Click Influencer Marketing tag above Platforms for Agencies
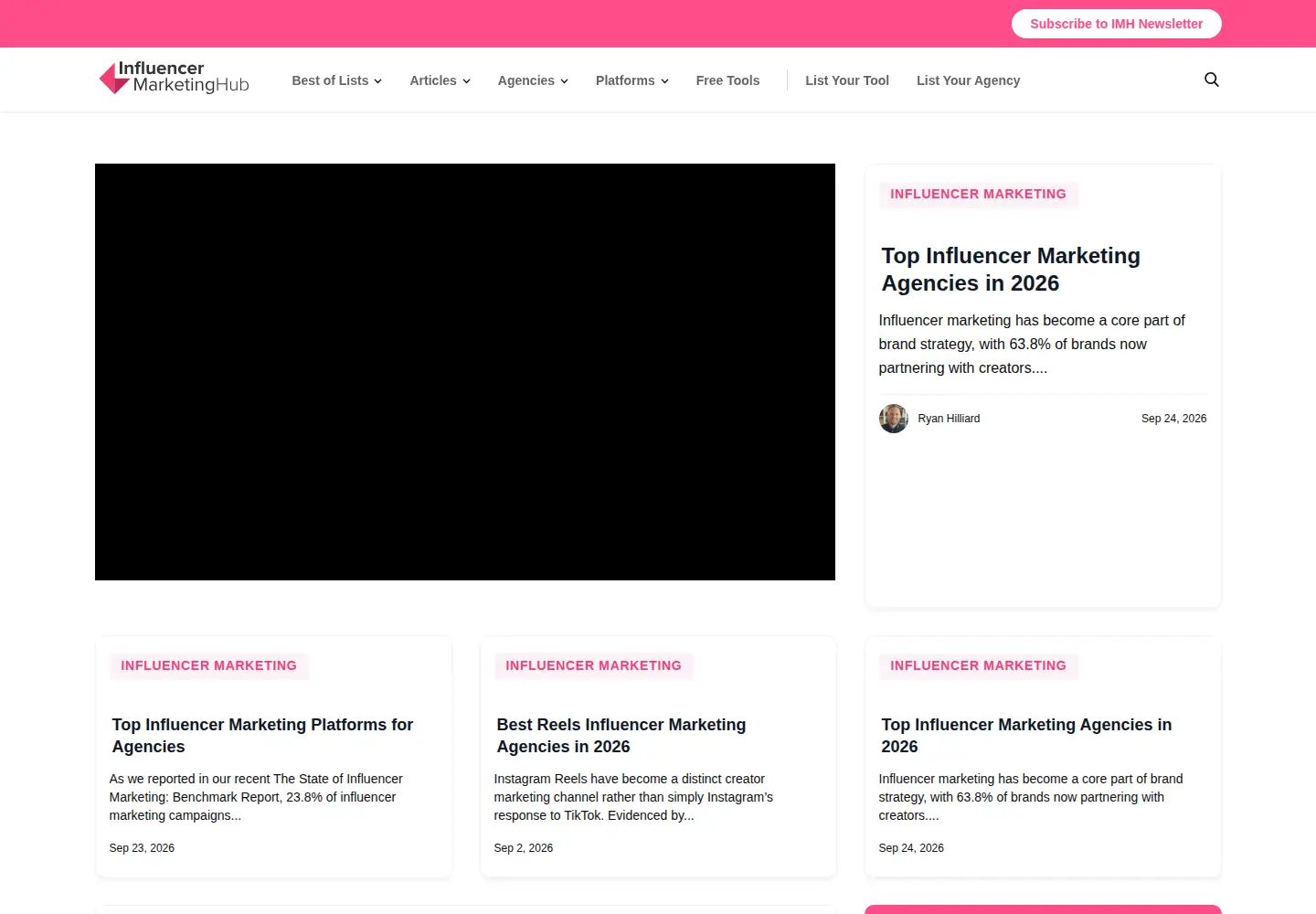This screenshot has height=914, width=1316. tap(208, 665)
